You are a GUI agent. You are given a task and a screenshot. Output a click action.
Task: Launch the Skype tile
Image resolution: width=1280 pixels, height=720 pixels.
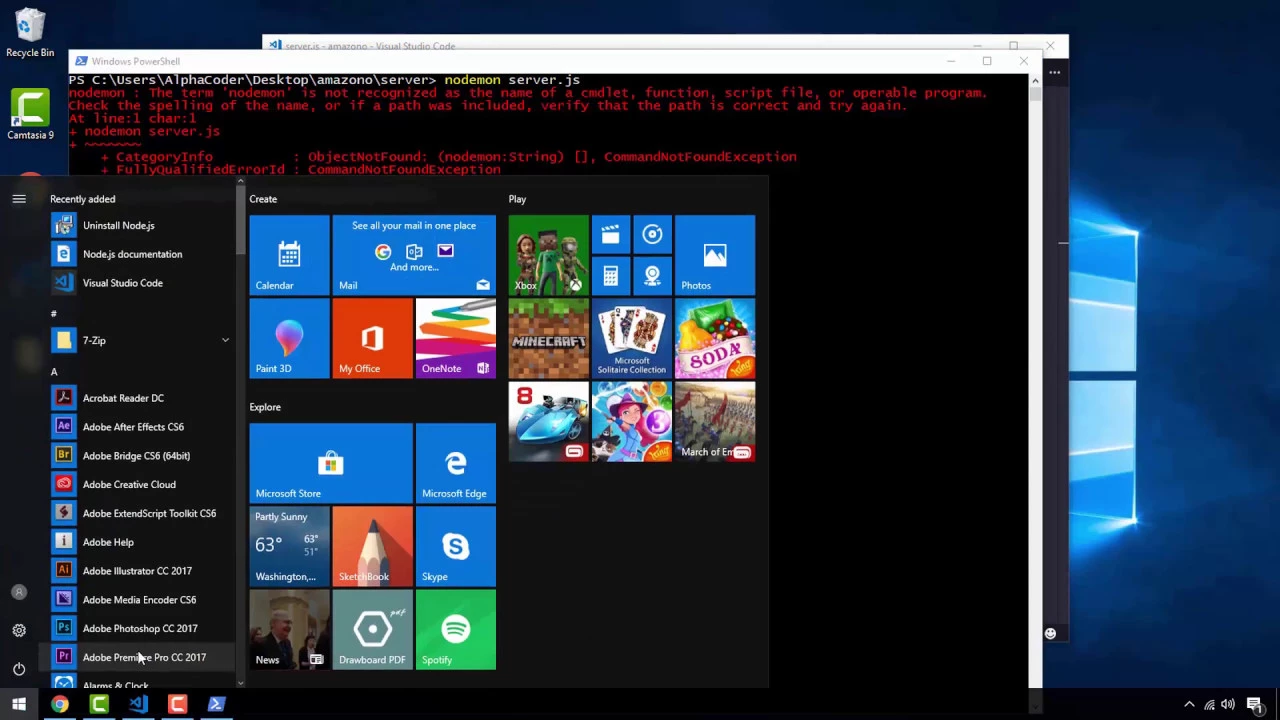(x=455, y=546)
